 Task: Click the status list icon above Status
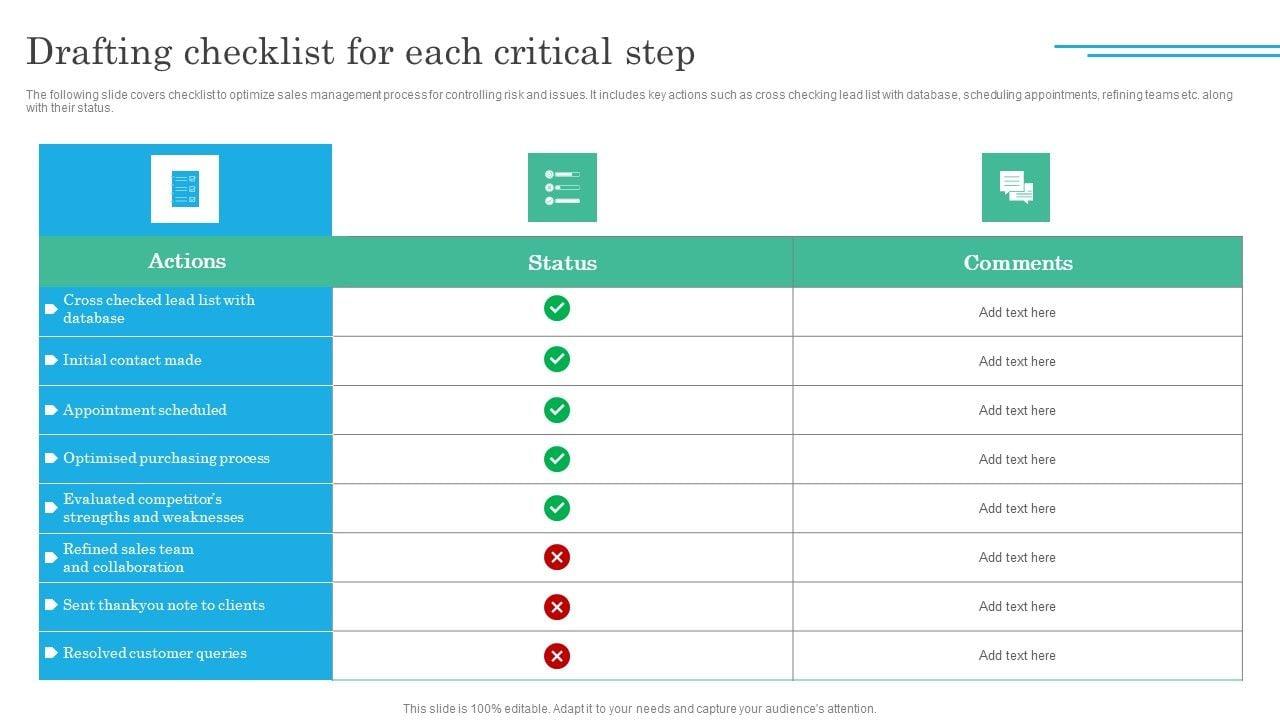pyautogui.click(x=562, y=187)
